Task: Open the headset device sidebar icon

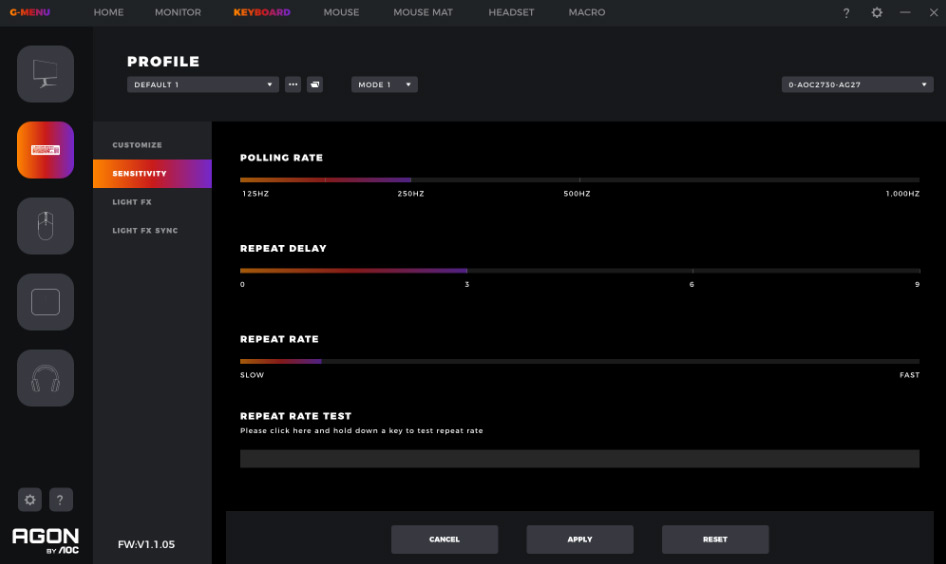Action: pos(45,378)
